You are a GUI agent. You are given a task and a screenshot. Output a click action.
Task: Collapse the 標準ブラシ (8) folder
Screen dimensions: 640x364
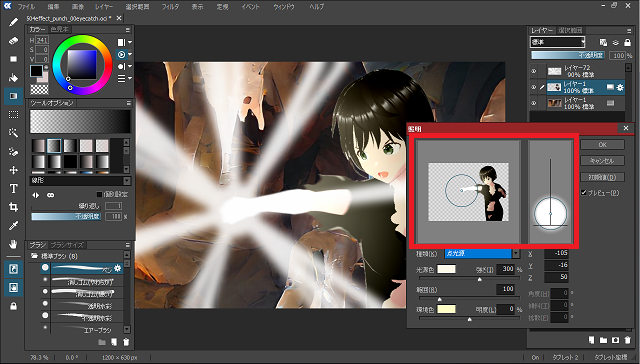35,256
